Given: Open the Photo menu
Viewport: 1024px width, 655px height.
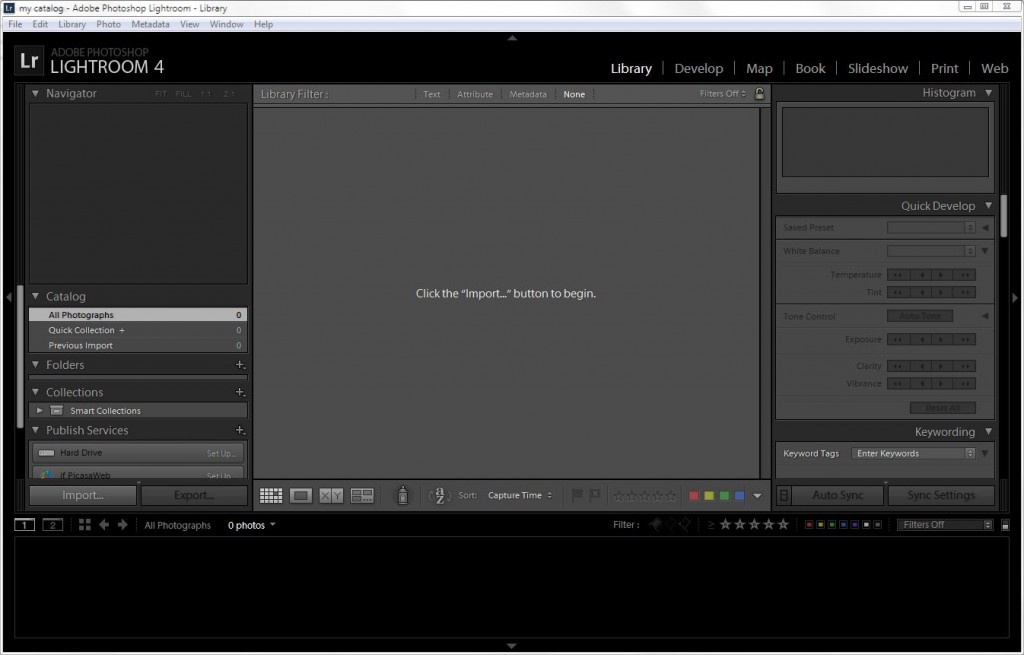Looking at the screenshot, I should [108, 24].
